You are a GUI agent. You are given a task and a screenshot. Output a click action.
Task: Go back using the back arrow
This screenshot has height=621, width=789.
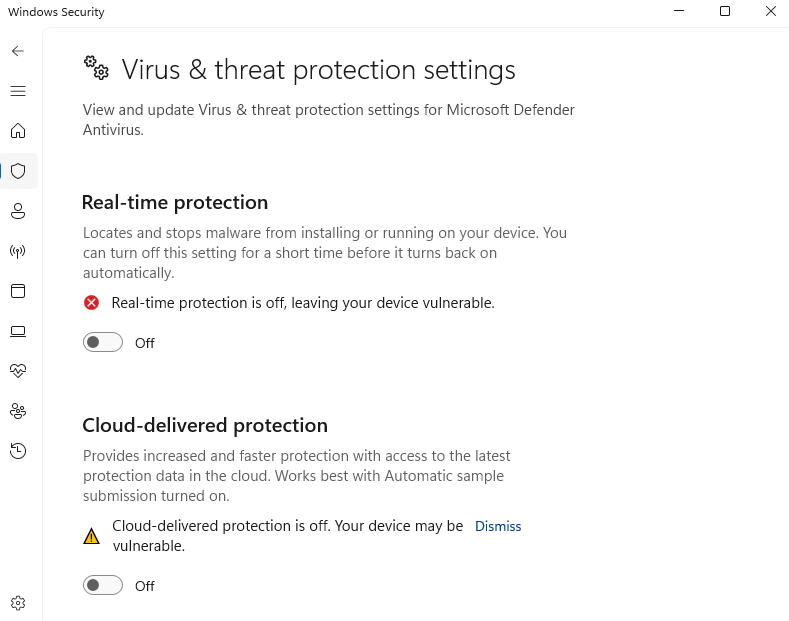point(18,51)
